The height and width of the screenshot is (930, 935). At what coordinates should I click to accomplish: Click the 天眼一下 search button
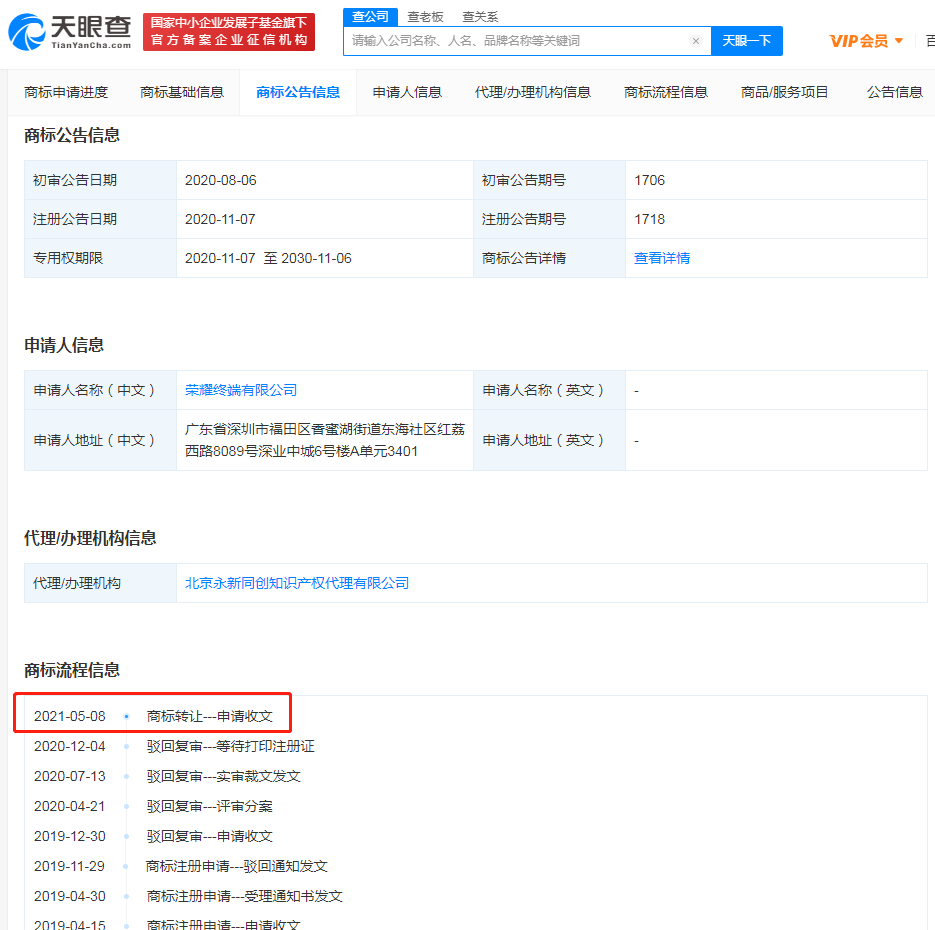(x=747, y=41)
